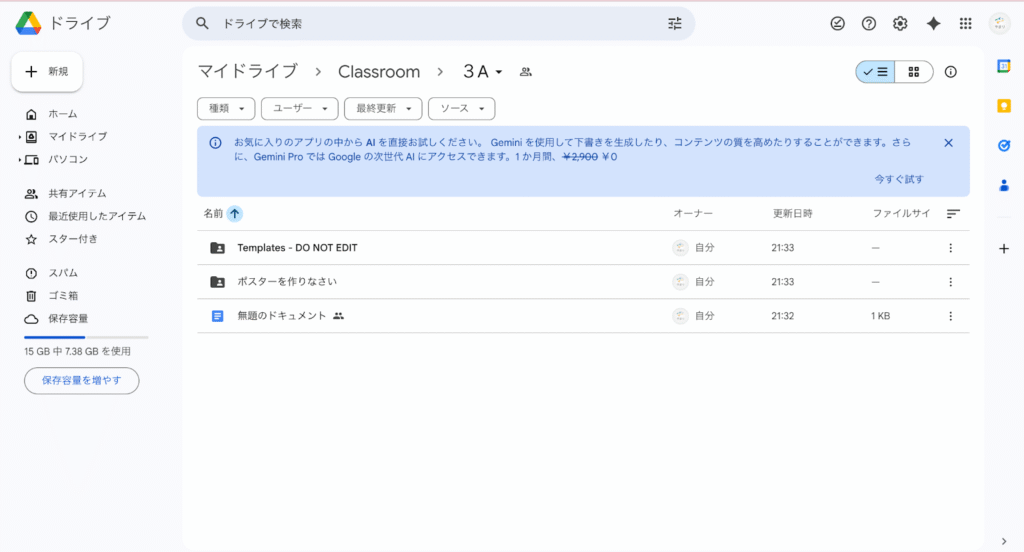The height and width of the screenshot is (552, 1024).
Task: Open the 最終更新 filter dropdown
Action: coord(383,108)
